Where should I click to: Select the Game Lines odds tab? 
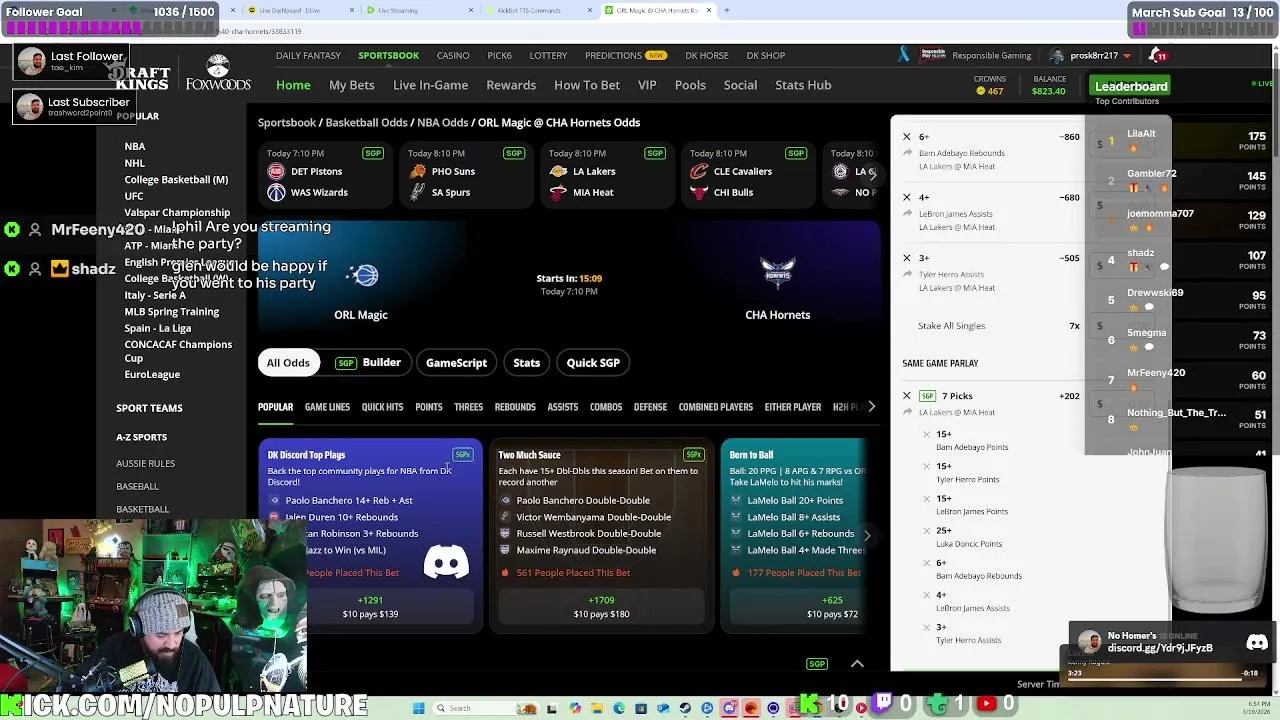327,407
